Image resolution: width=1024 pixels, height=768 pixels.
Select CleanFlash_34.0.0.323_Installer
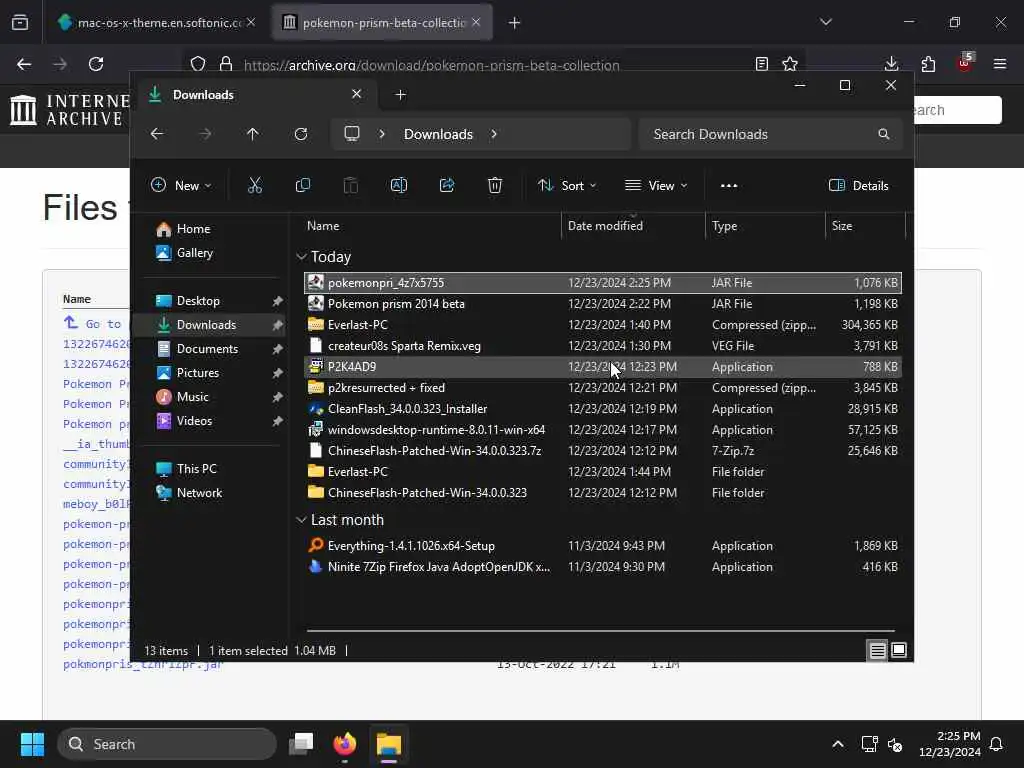(x=603, y=409)
